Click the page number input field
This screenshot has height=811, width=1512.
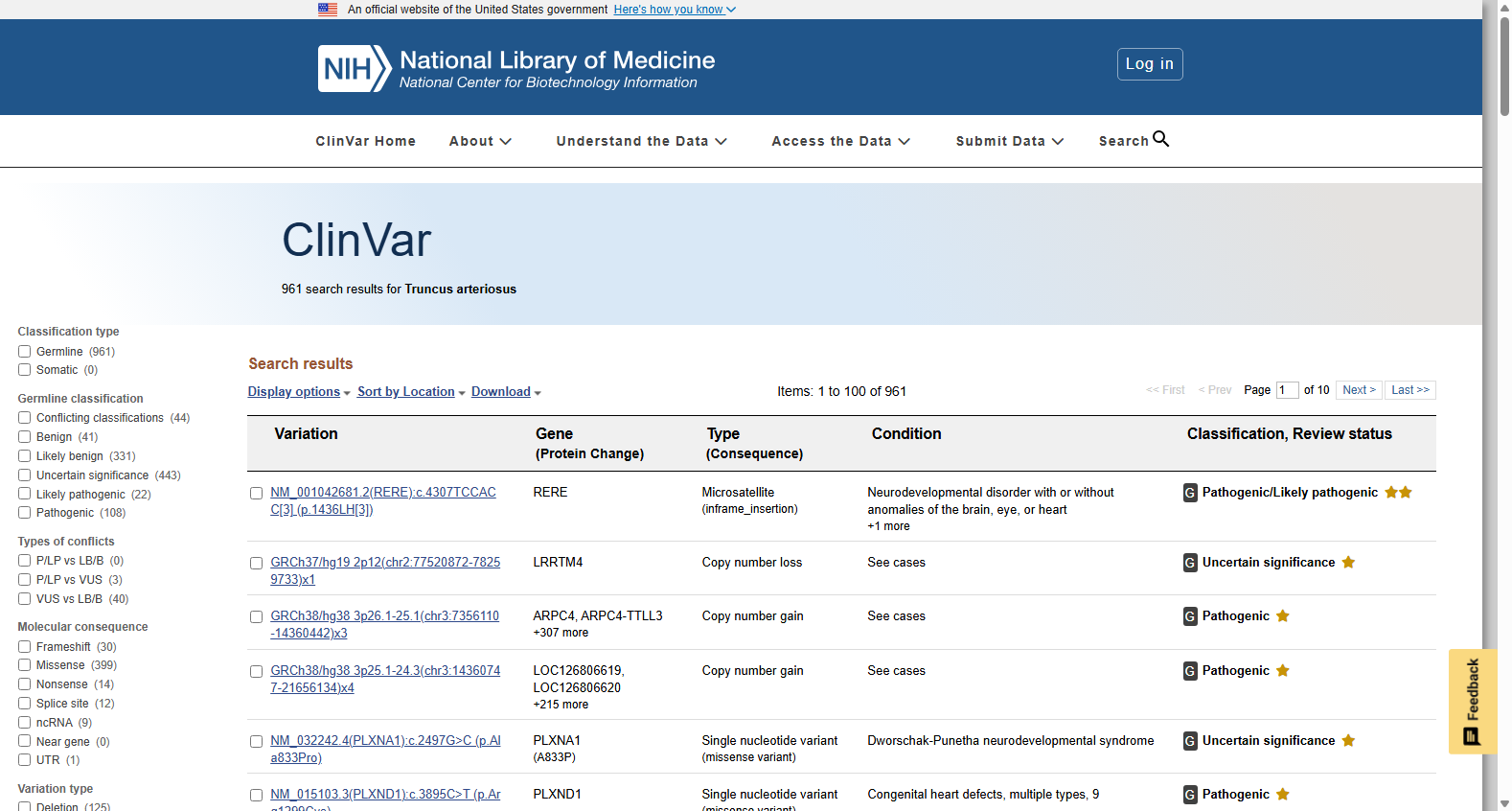[1288, 390]
